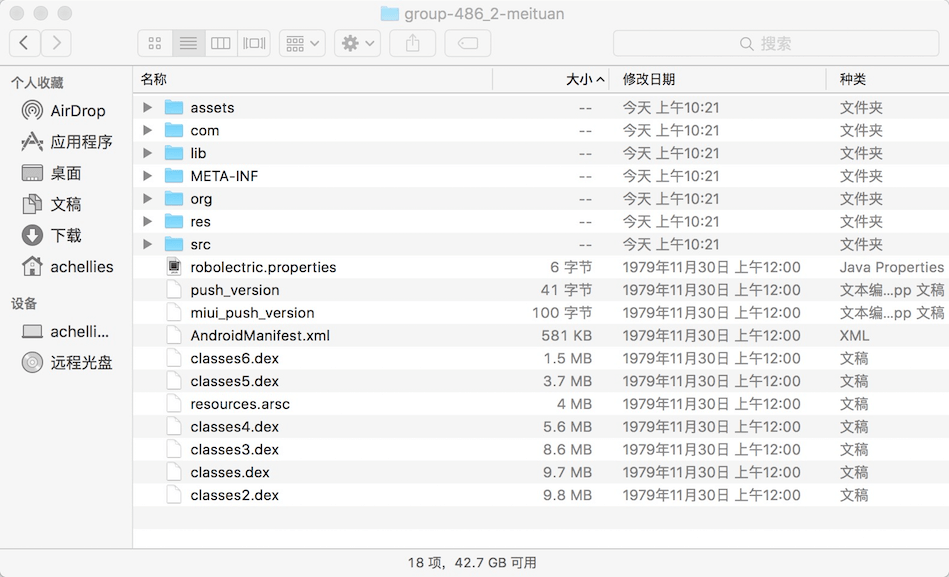Click the 个人收藏 sidebar section header
The image size is (949, 577).
37,82
